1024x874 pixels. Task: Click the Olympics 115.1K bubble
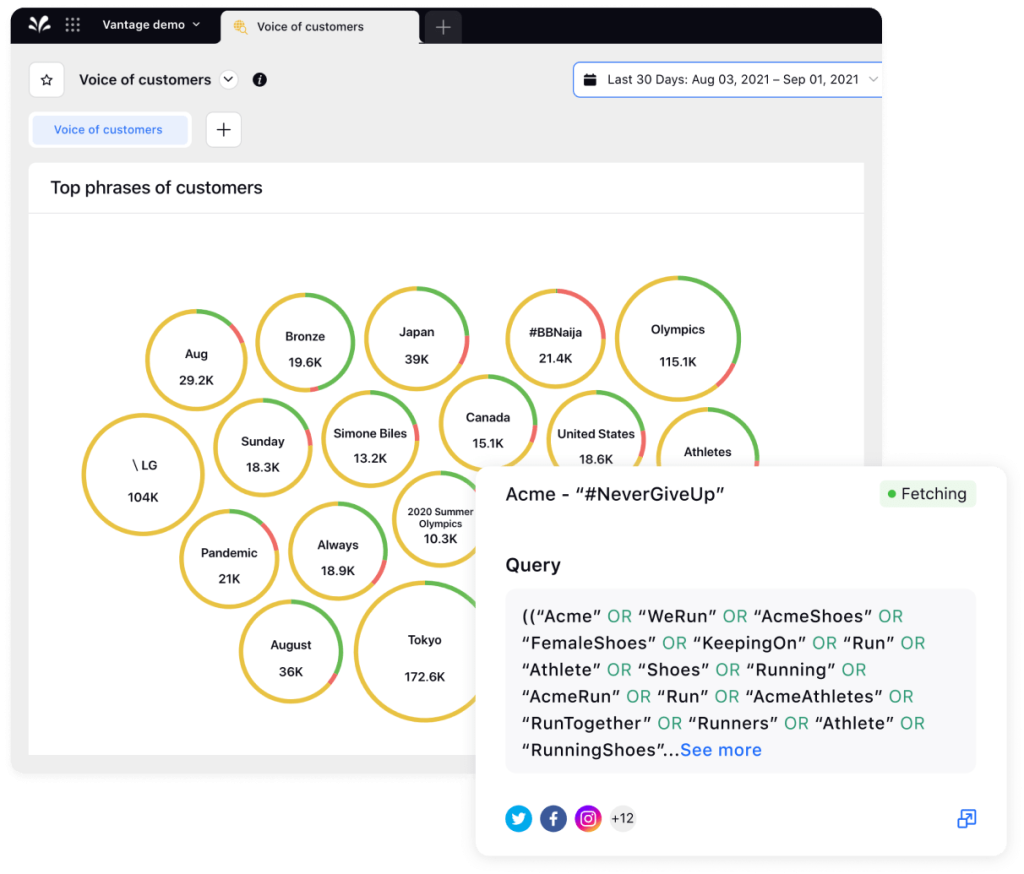[678, 338]
